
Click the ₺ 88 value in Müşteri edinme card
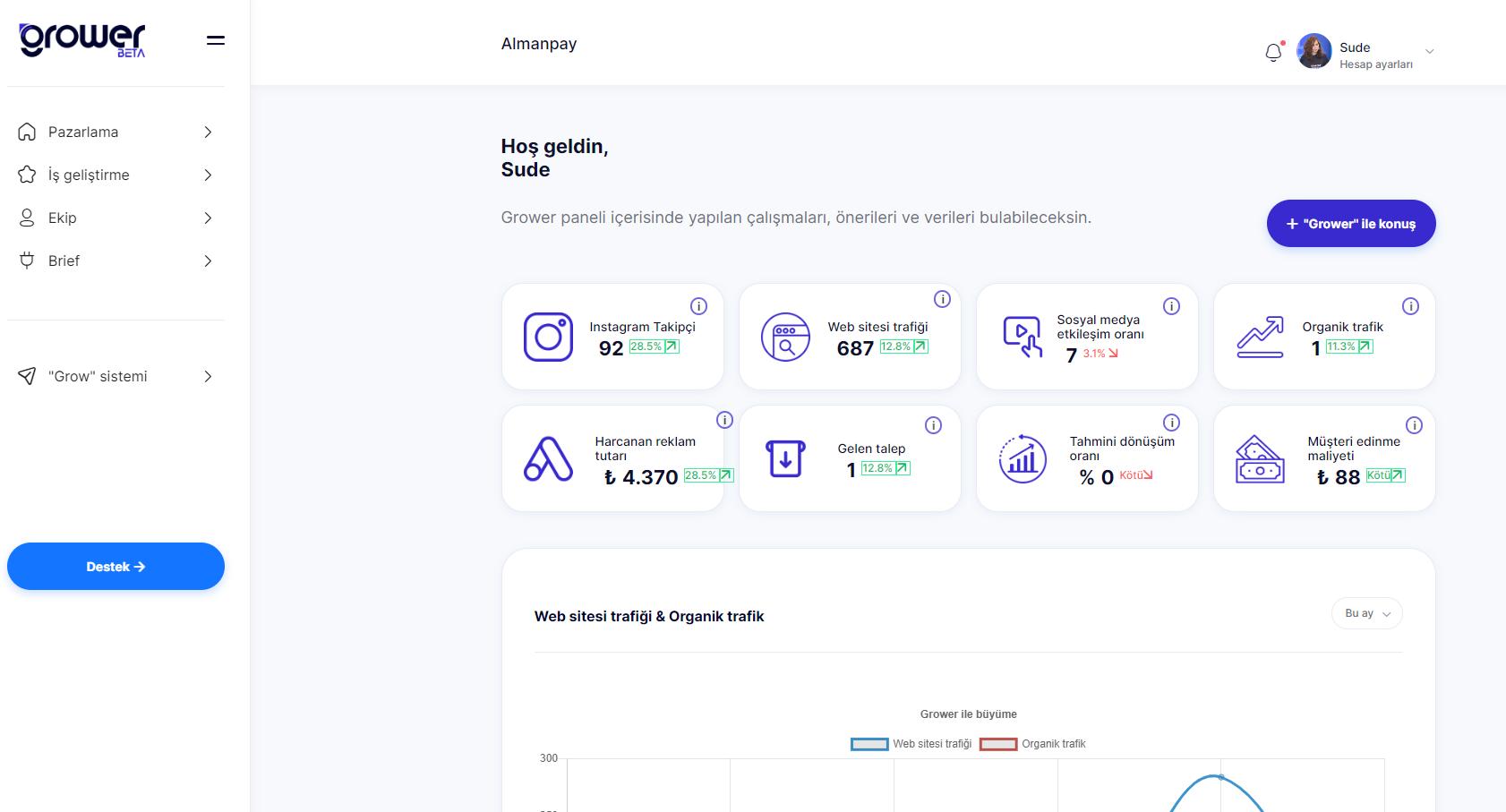point(1339,477)
